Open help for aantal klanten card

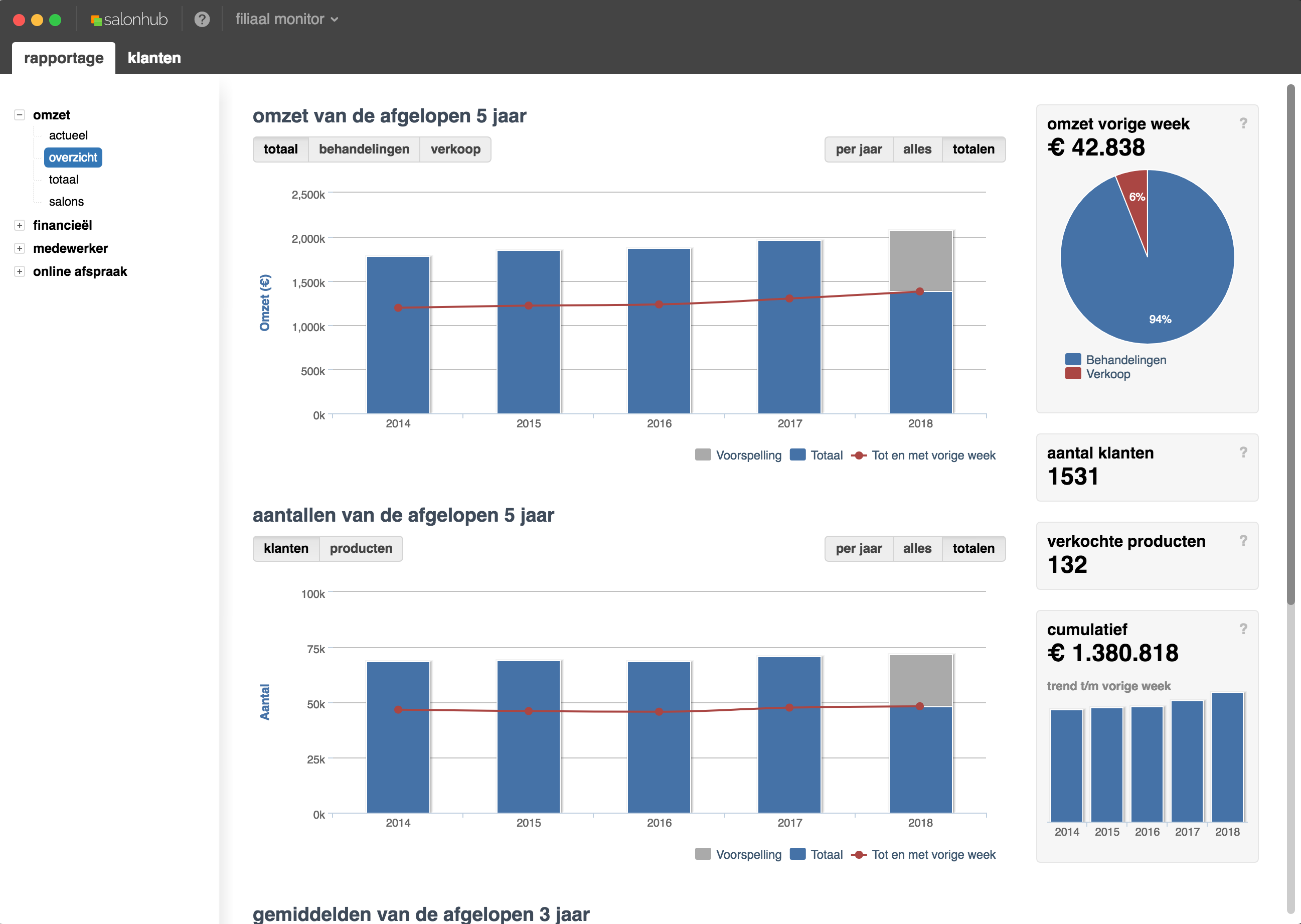[x=1243, y=452]
